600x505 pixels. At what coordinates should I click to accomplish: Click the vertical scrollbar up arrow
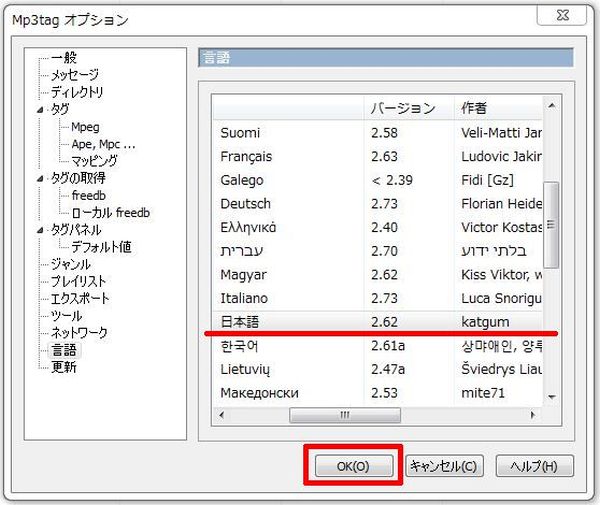tap(551, 106)
